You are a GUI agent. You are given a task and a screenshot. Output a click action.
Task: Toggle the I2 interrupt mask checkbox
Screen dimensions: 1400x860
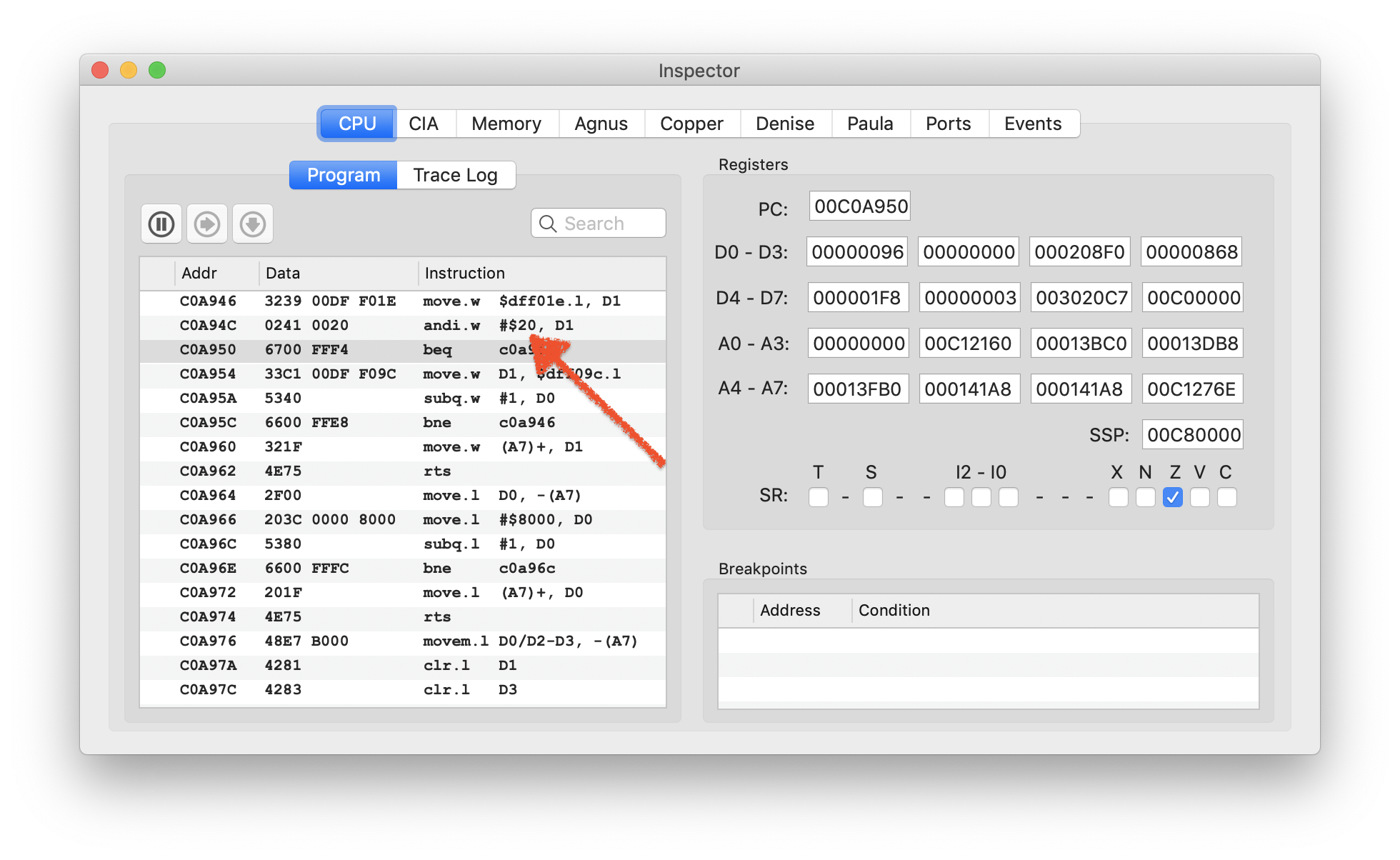pyautogui.click(x=954, y=497)
